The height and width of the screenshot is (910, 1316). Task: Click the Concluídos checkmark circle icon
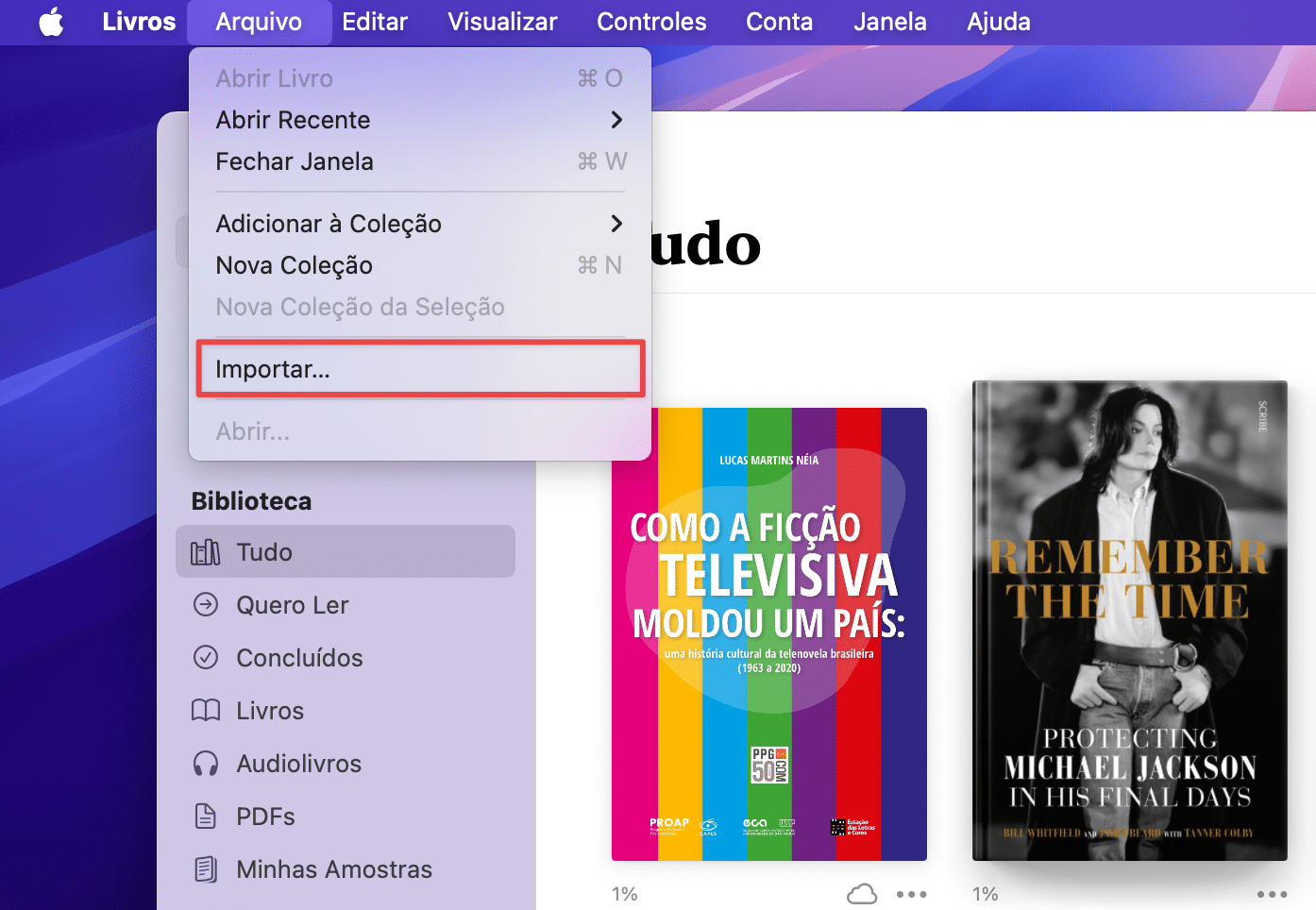(205, 657)
